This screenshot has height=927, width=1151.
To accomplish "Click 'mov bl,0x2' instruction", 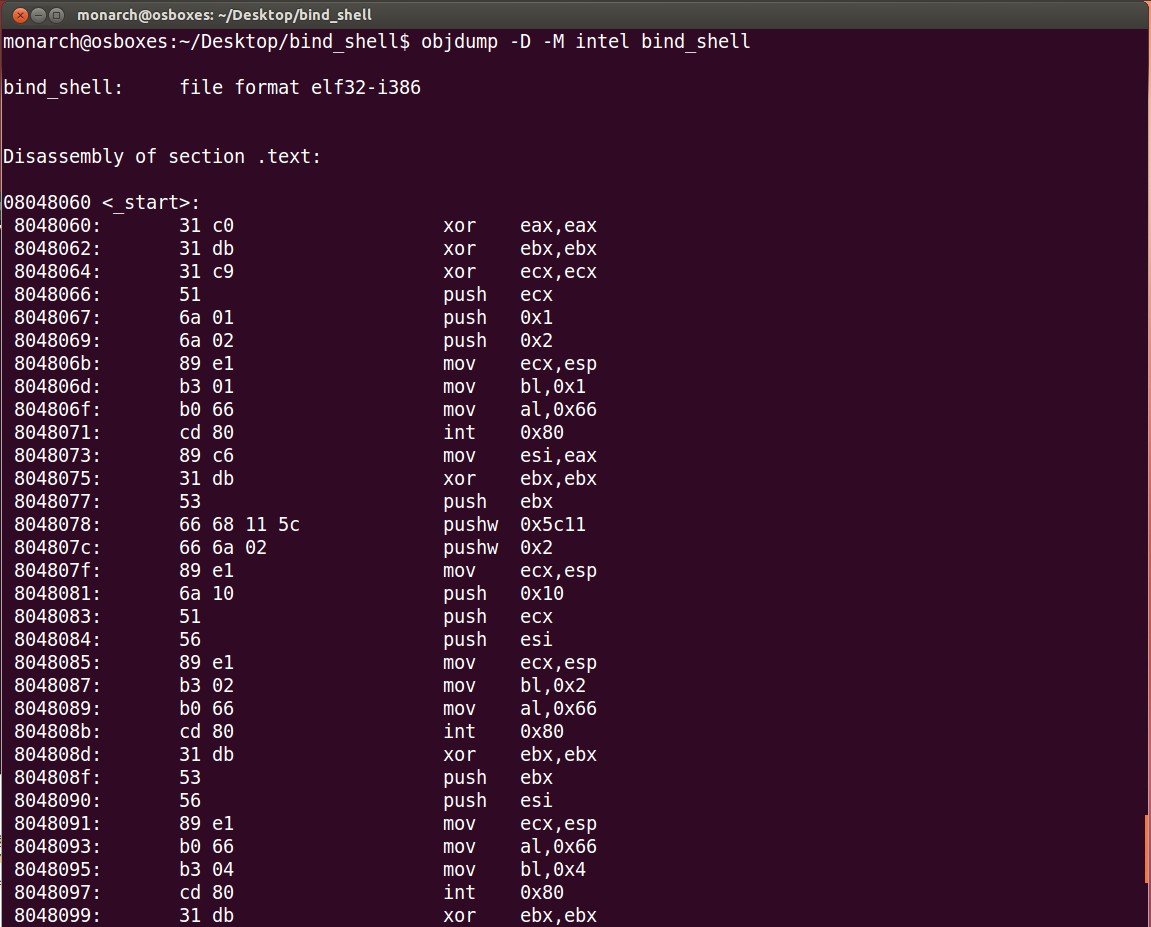I will coord(514,686).
